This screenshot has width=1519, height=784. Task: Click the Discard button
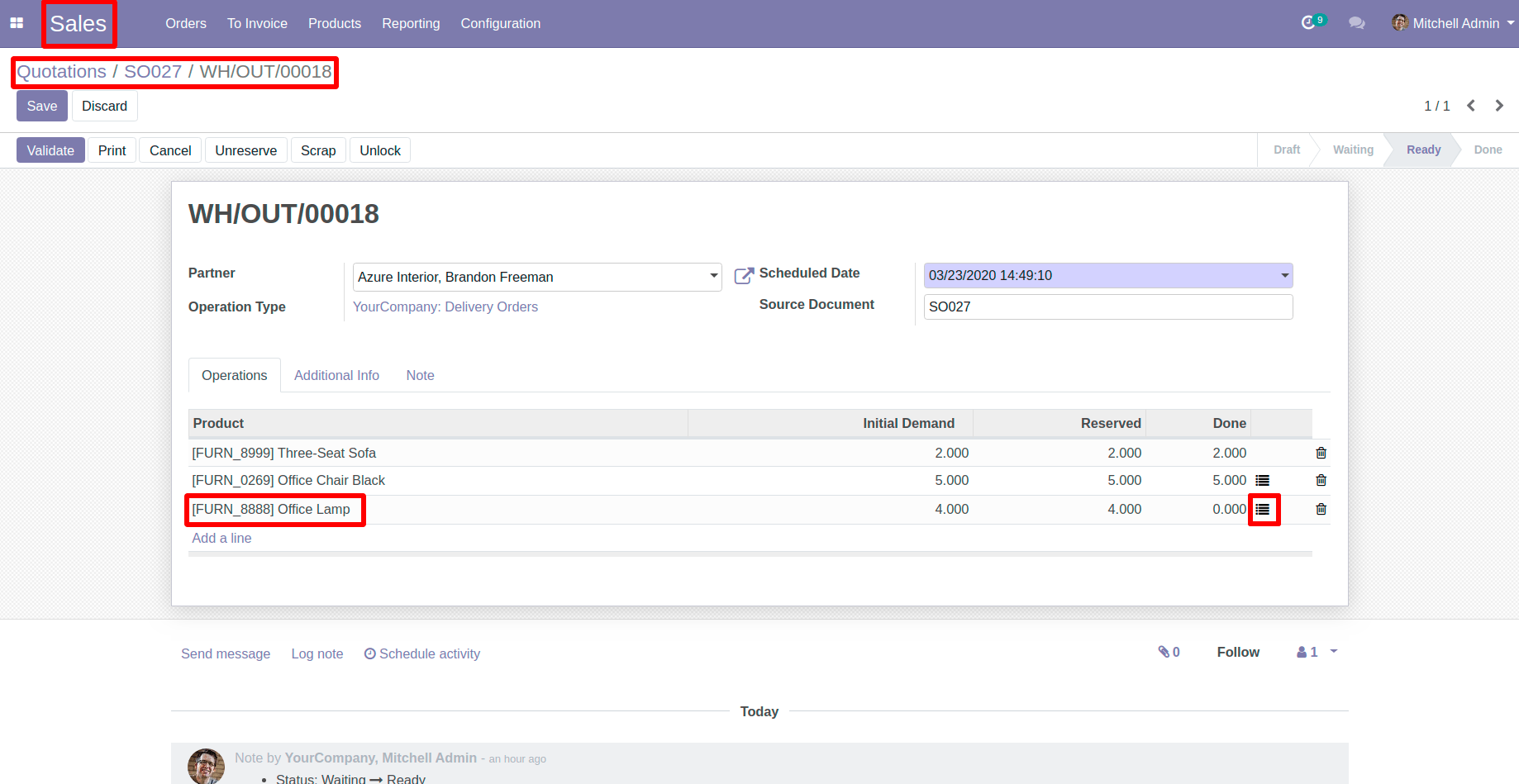pyautogui.click(x=104, y=106)
